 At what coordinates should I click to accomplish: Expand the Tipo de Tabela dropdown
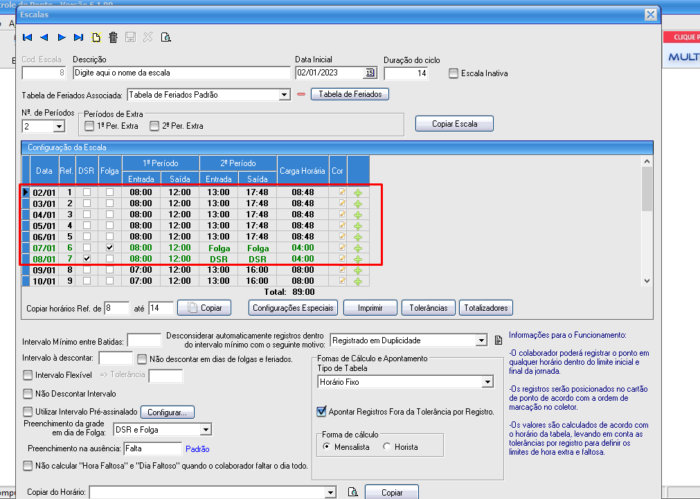(487, 382)
